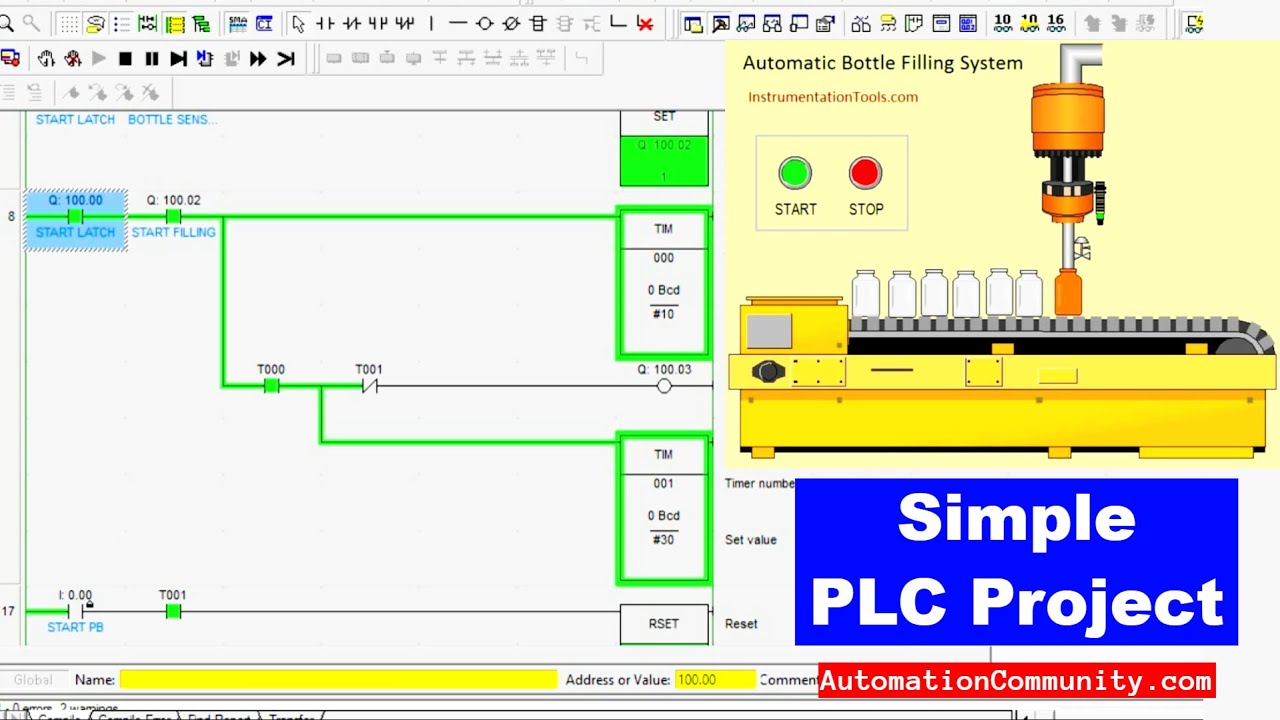
Task: Open the Compile tab in the output window
Action: tap(58, 716)
